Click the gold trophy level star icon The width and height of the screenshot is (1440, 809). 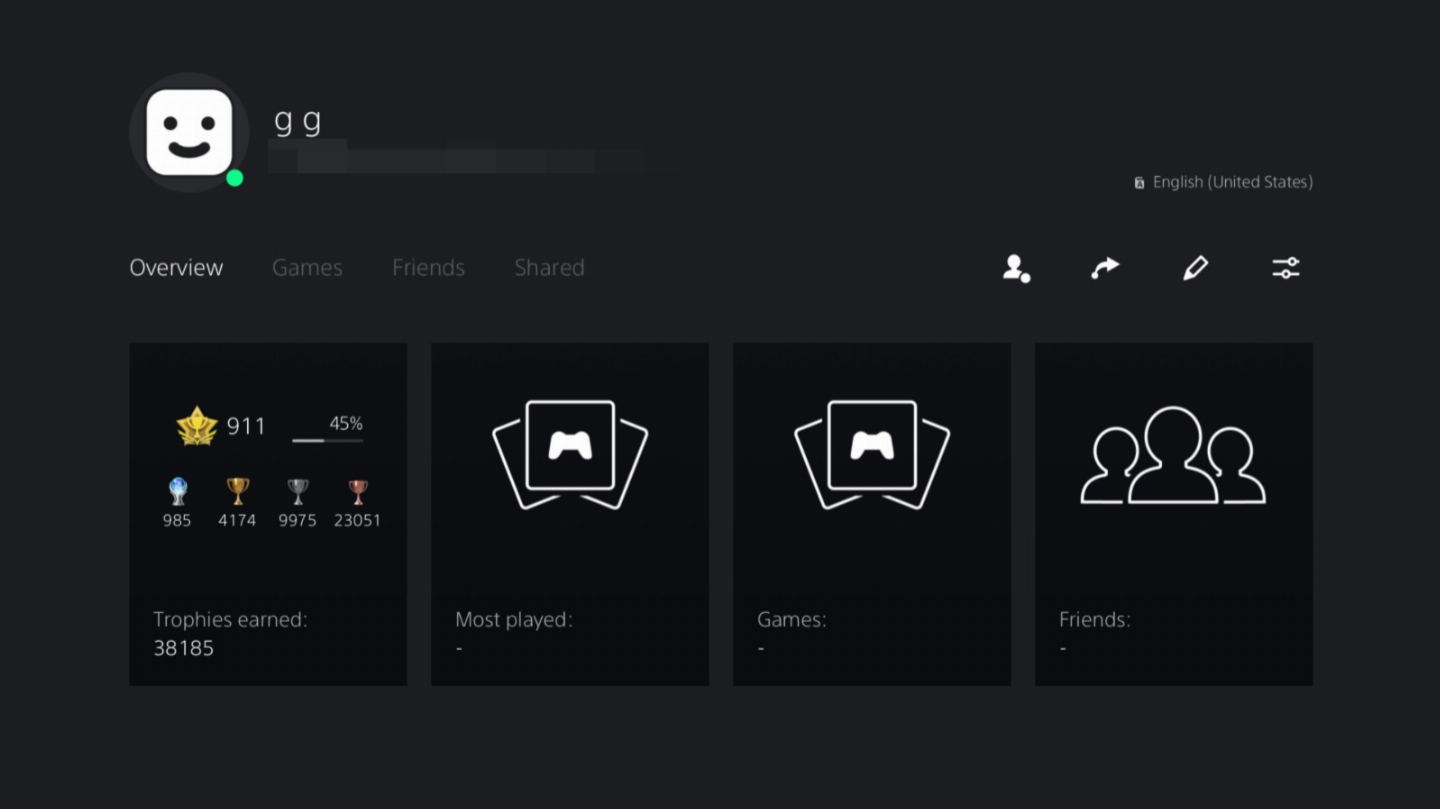[197, 426]
